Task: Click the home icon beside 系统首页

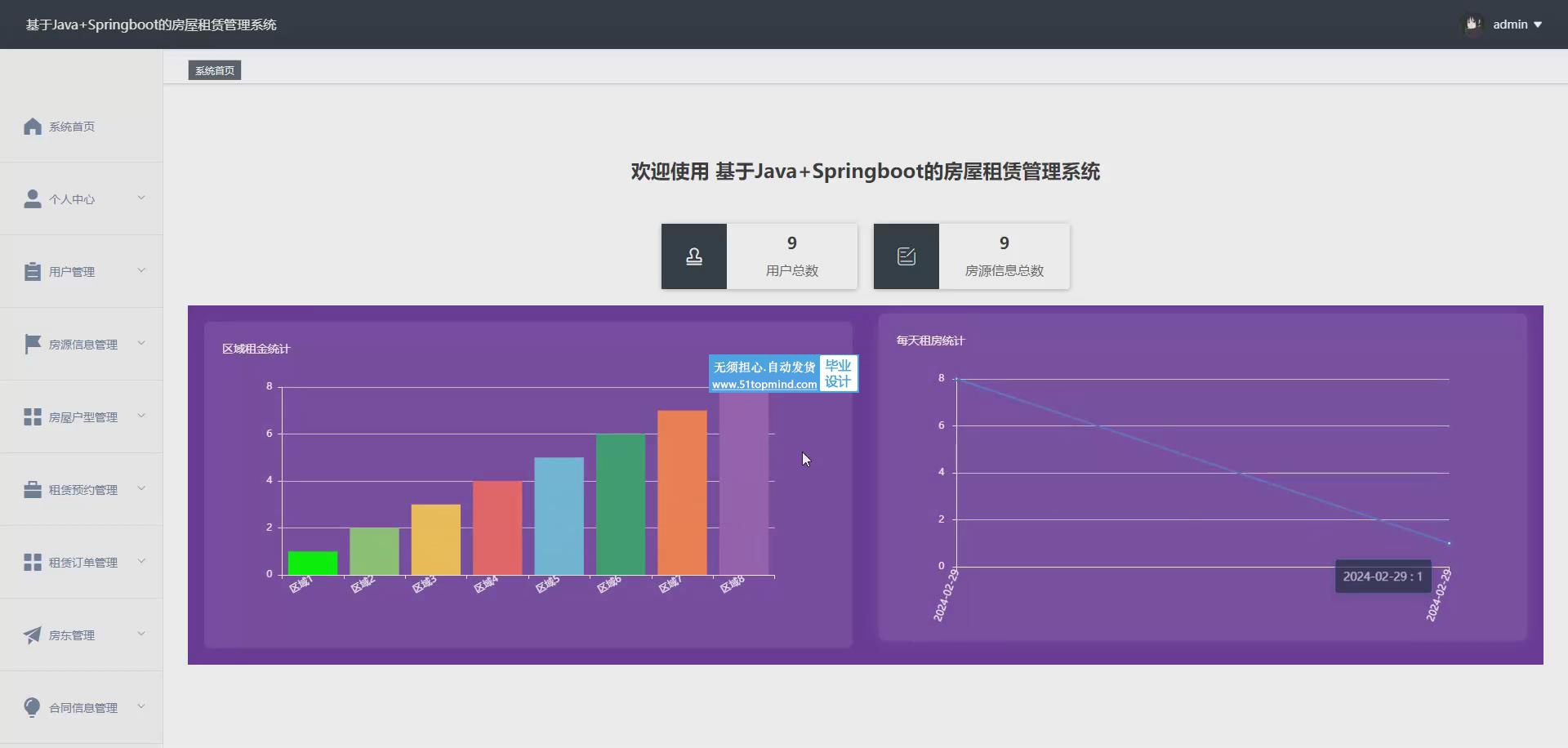Action: (x=33, y=127)
